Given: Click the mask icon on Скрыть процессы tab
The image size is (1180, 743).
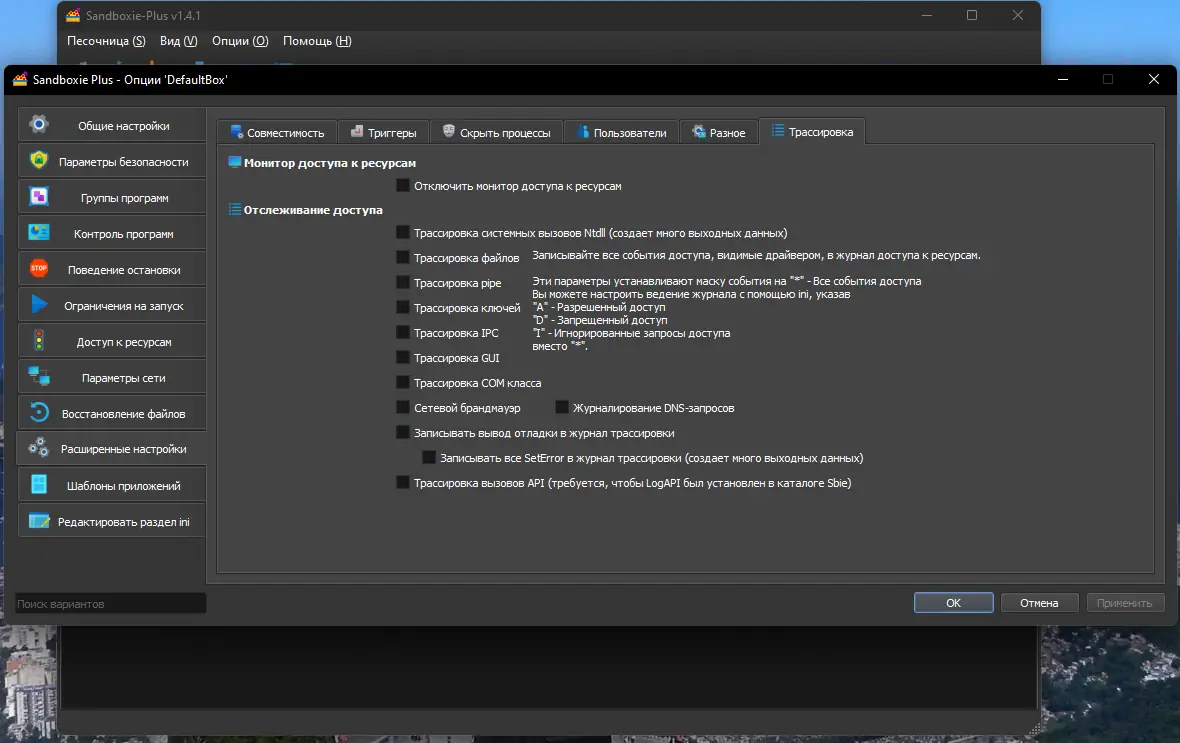Looking at the screenshot, I should point(449,131).
